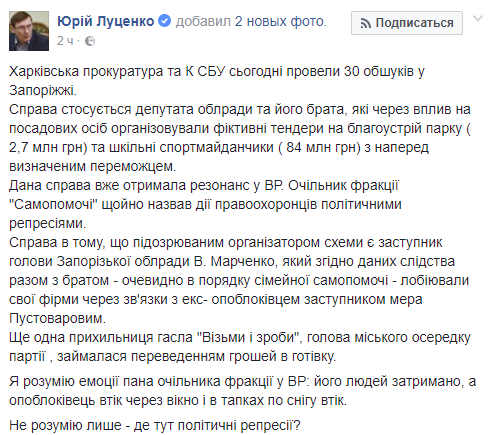Click the surname 'Пустоваровим' in the post

(57, 318)
